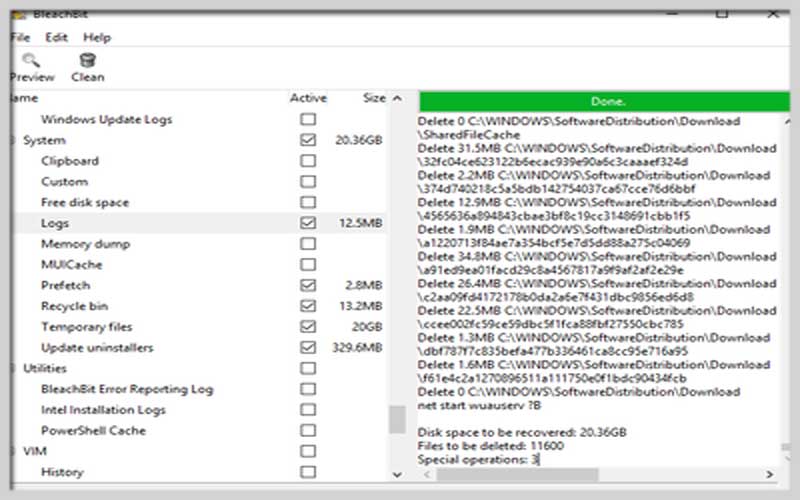The height and width of the screenshot is (500, 800).
Task: Tick the Clipboard checkbox
Action: (x=308, y=161)
